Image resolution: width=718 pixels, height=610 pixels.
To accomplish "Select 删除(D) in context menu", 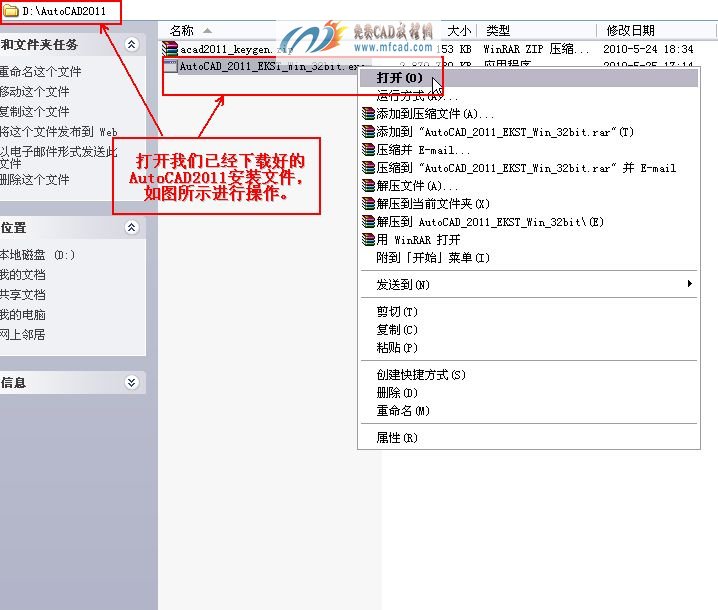I will 529,392.
